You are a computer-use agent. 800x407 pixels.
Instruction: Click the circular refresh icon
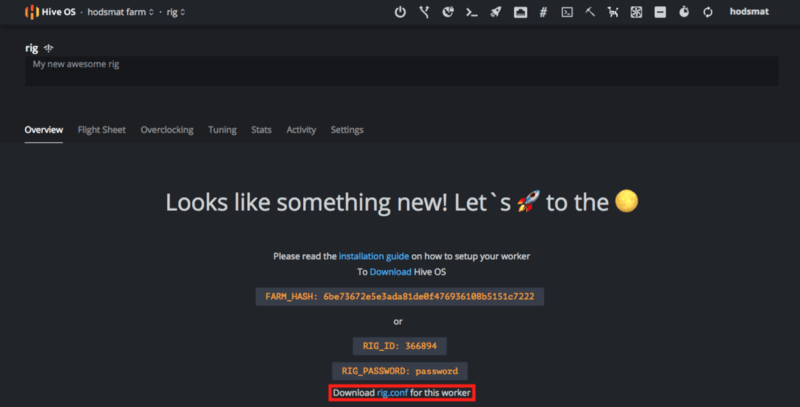click(x=708, y=12)
